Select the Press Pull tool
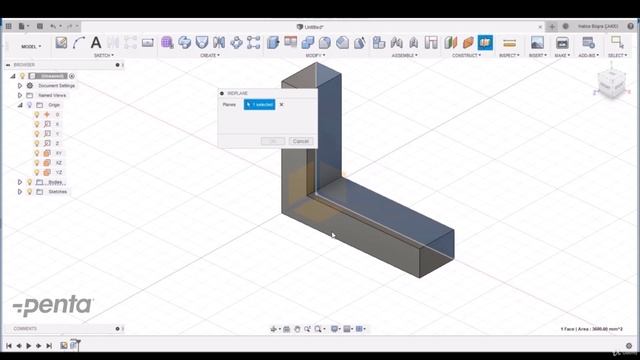640x360 pixels. (x=273, y=42)
